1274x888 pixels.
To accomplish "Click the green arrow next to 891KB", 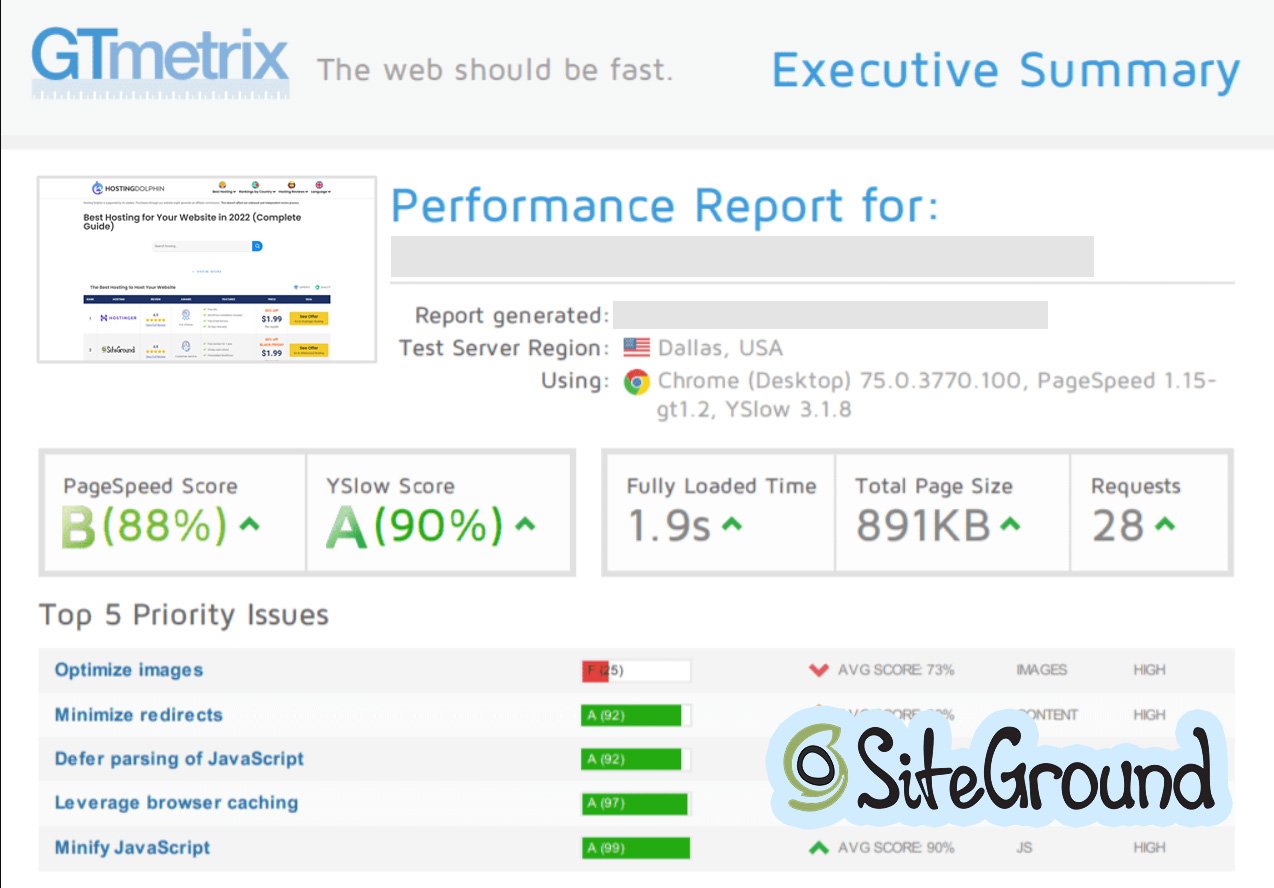I will [1010, 523].
